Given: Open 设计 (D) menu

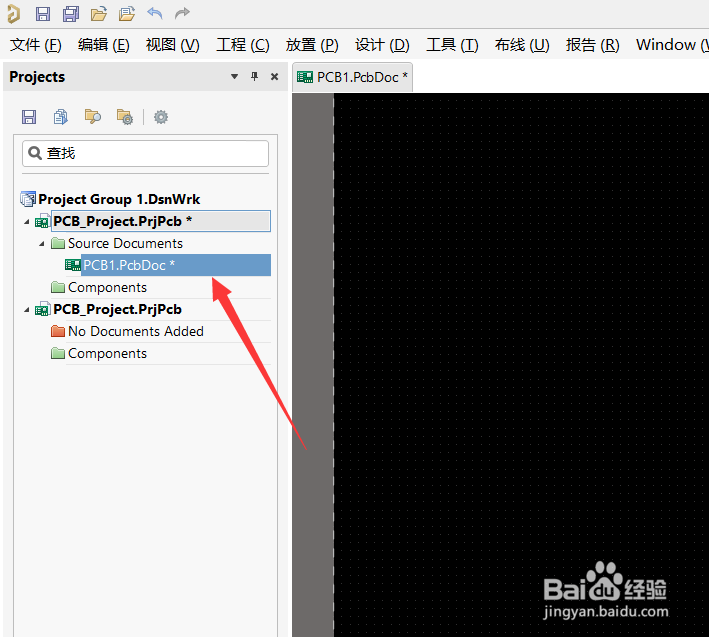Looking at the screenshot, I should pyautogui.click(x=382, y=45).
